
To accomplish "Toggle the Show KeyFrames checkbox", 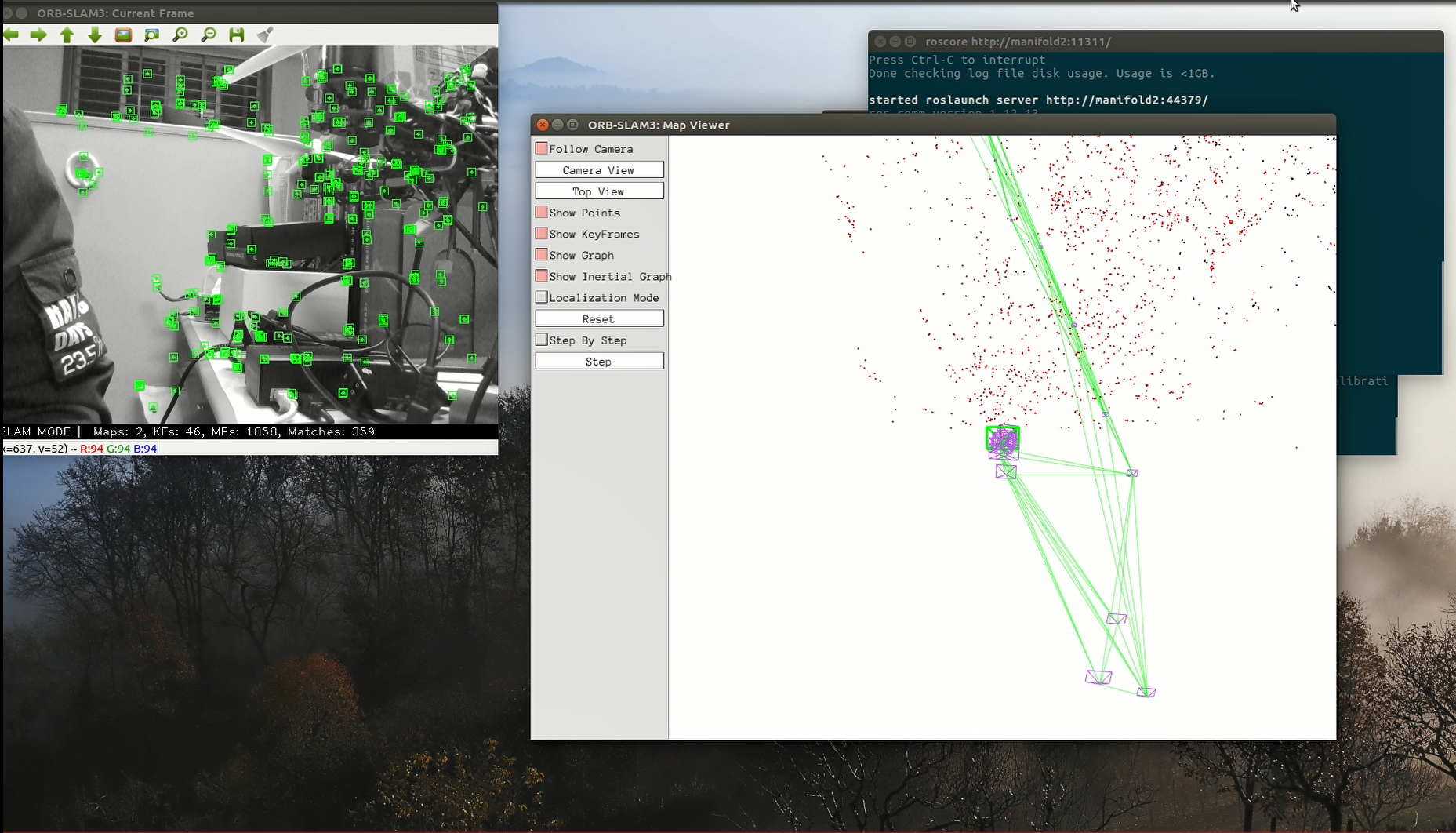I will 542,234.
